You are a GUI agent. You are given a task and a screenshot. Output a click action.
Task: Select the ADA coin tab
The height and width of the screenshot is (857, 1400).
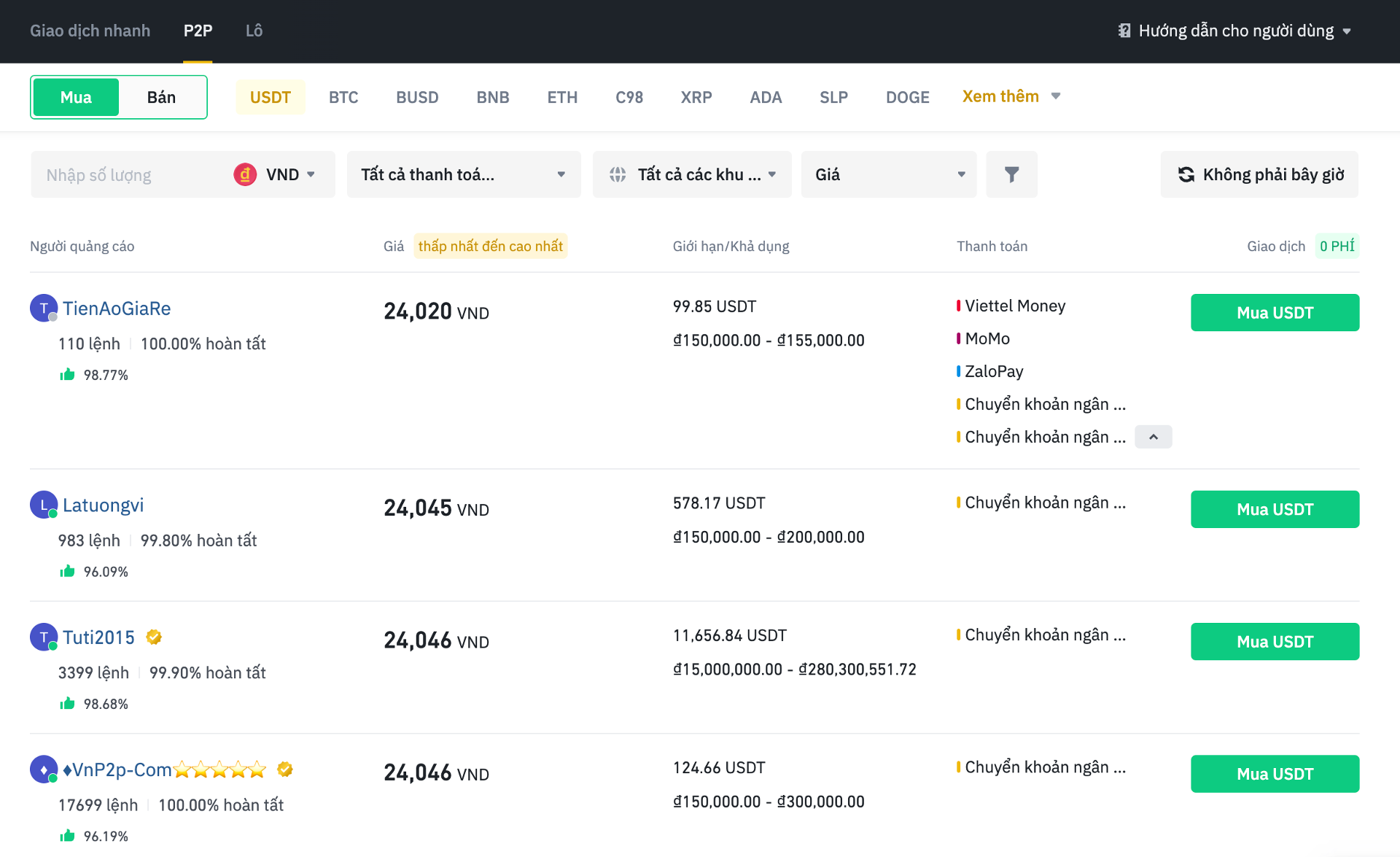(766, 97)
